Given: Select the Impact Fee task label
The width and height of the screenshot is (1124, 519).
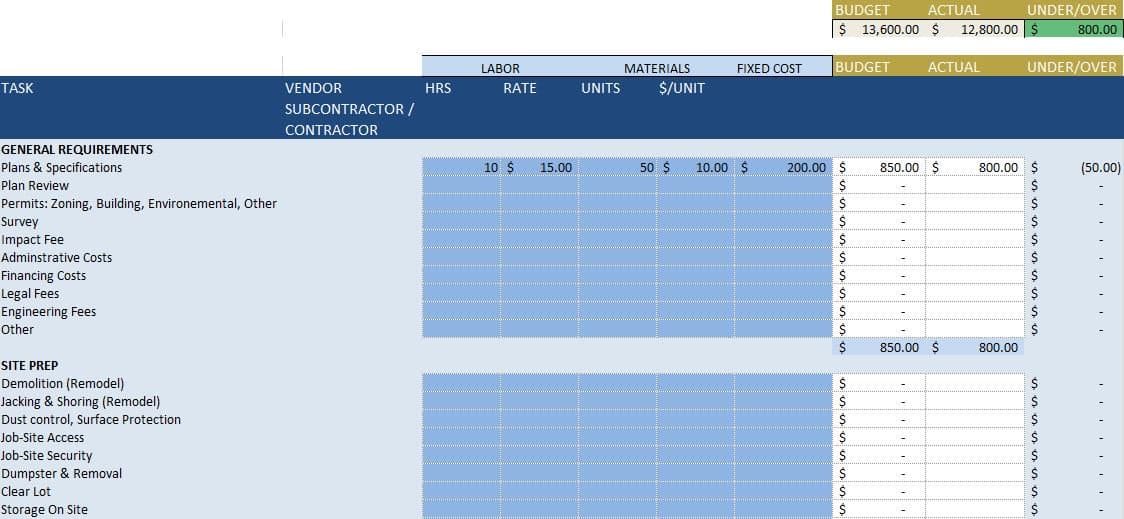Looking at the screenshot, I should 33,239.
